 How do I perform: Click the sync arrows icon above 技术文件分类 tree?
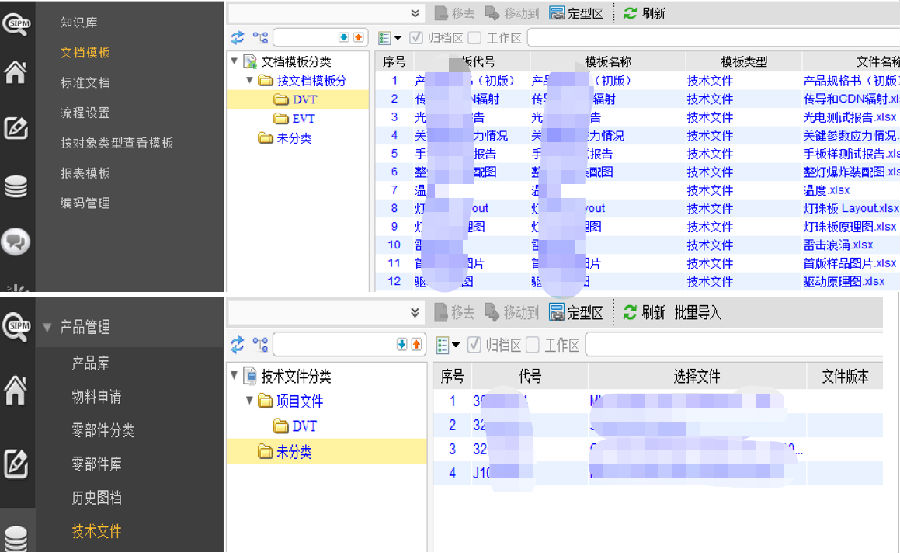click(238, 345)
